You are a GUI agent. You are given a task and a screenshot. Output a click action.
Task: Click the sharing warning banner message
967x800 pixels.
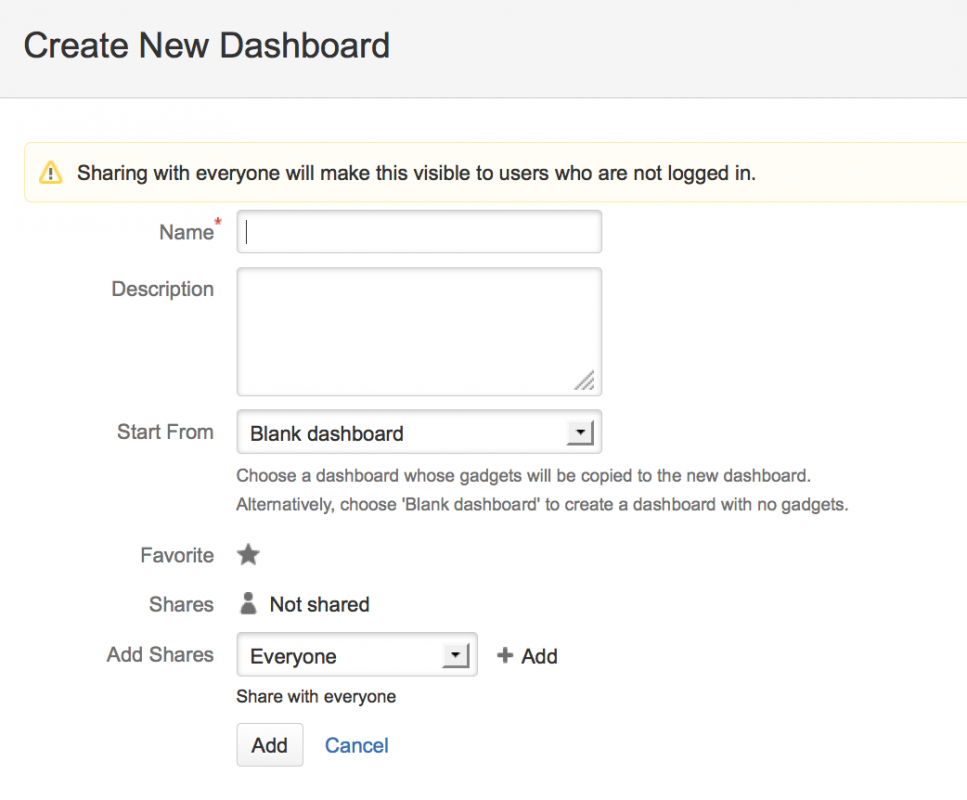[416, 173]
